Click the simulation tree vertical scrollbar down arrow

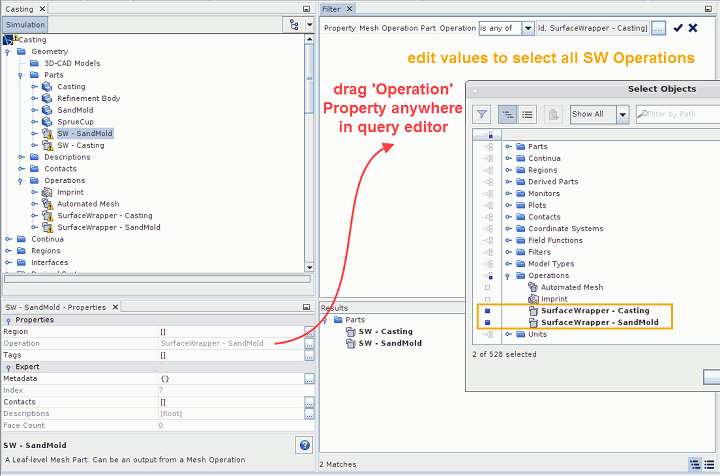coord(309,268)
